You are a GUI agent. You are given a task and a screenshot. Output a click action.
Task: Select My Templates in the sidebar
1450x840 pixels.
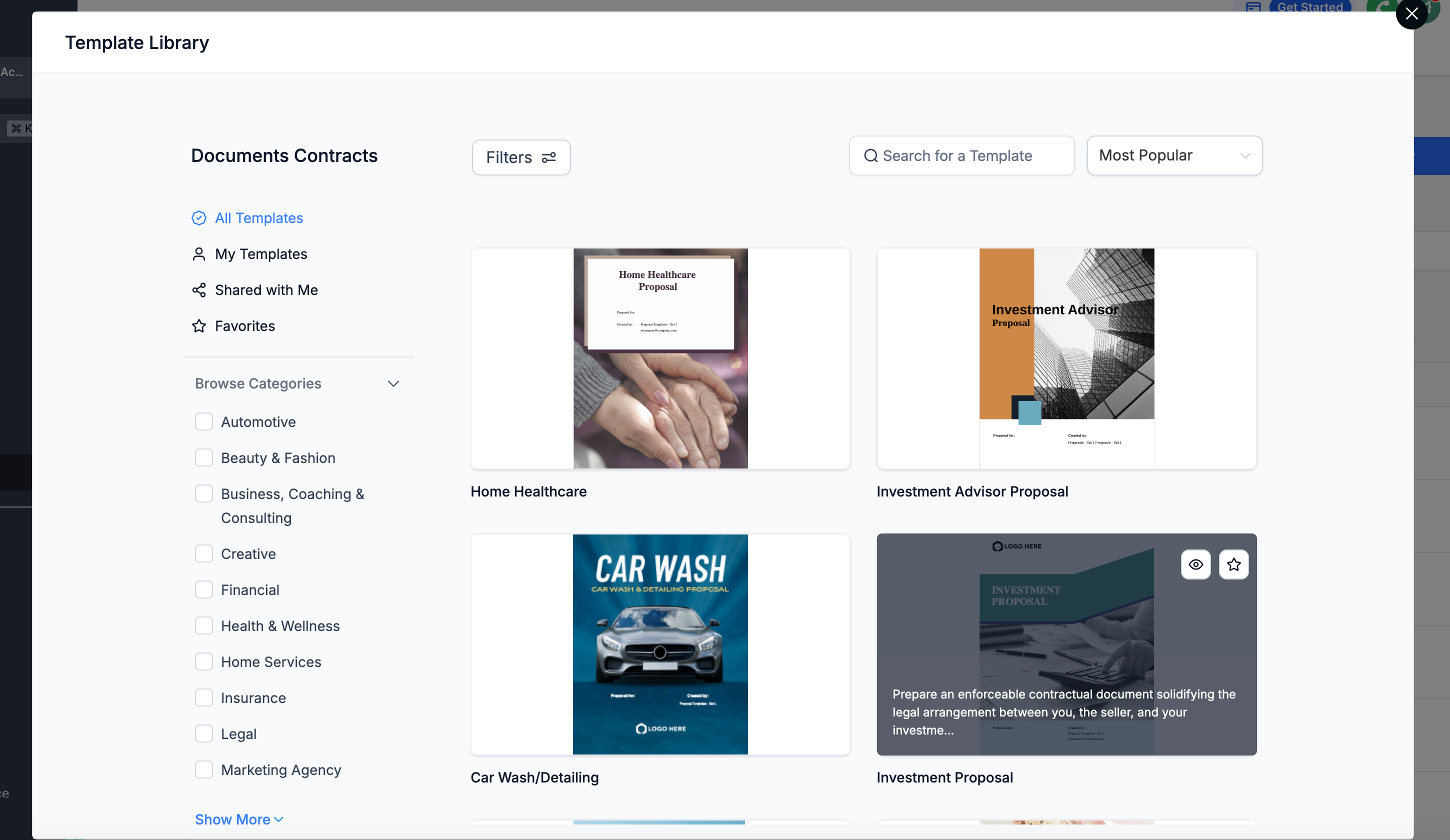pyautogui.click(x=260, y=254)
